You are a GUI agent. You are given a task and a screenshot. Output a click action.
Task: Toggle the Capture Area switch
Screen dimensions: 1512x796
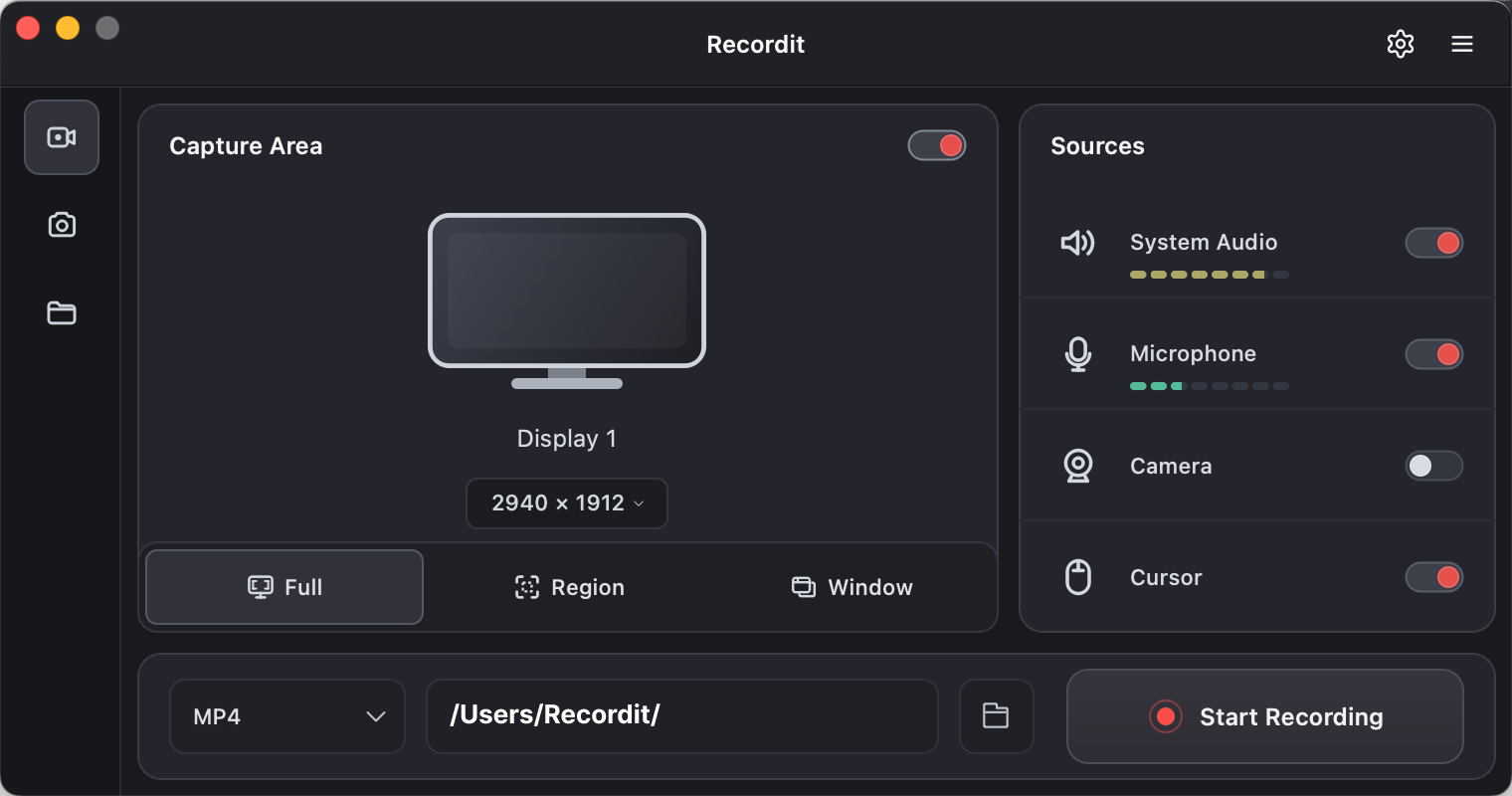(937, 145)
